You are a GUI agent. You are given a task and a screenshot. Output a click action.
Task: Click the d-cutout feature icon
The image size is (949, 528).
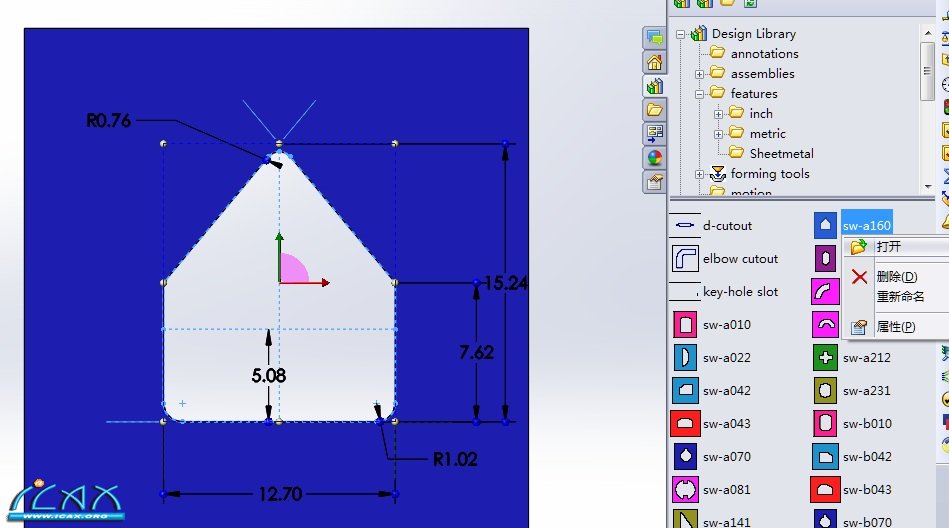click(685, 225)
